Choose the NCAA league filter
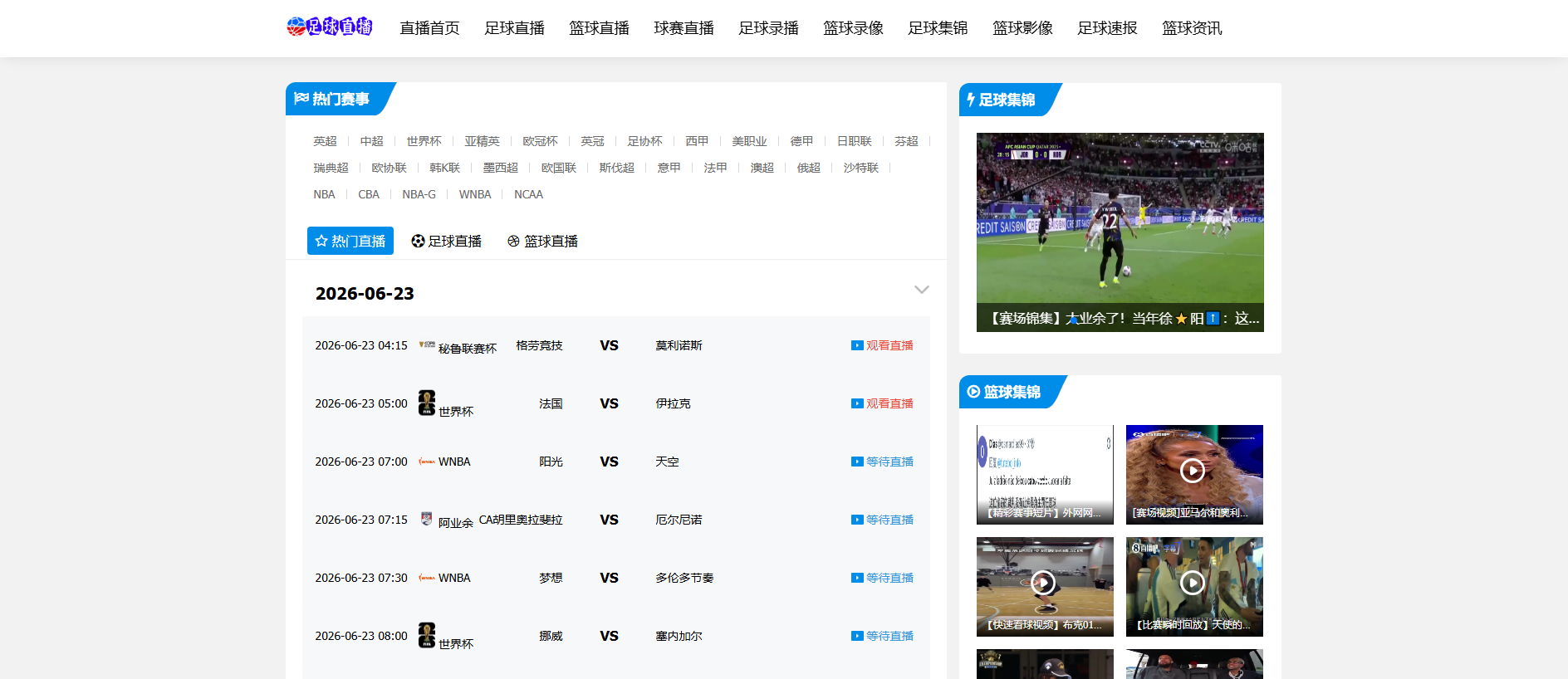This screenshot has height=679, width=1568. 528,194
